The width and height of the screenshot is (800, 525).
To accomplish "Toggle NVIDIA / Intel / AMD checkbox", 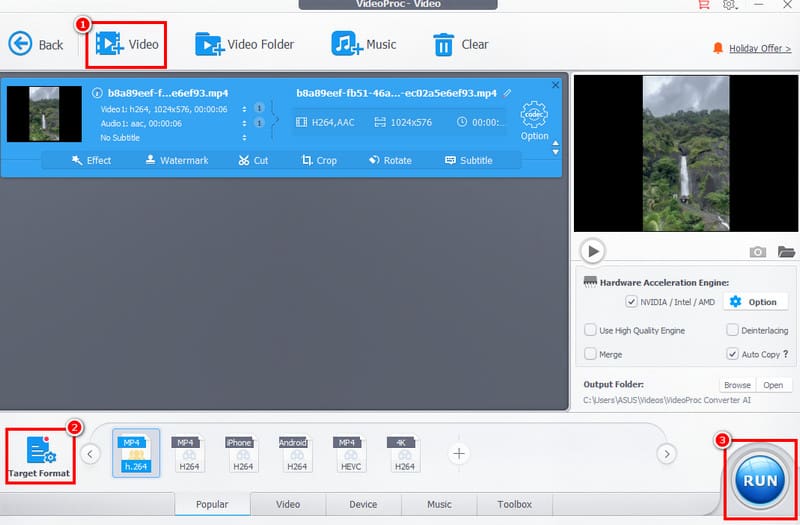I will tap(631, 302).
